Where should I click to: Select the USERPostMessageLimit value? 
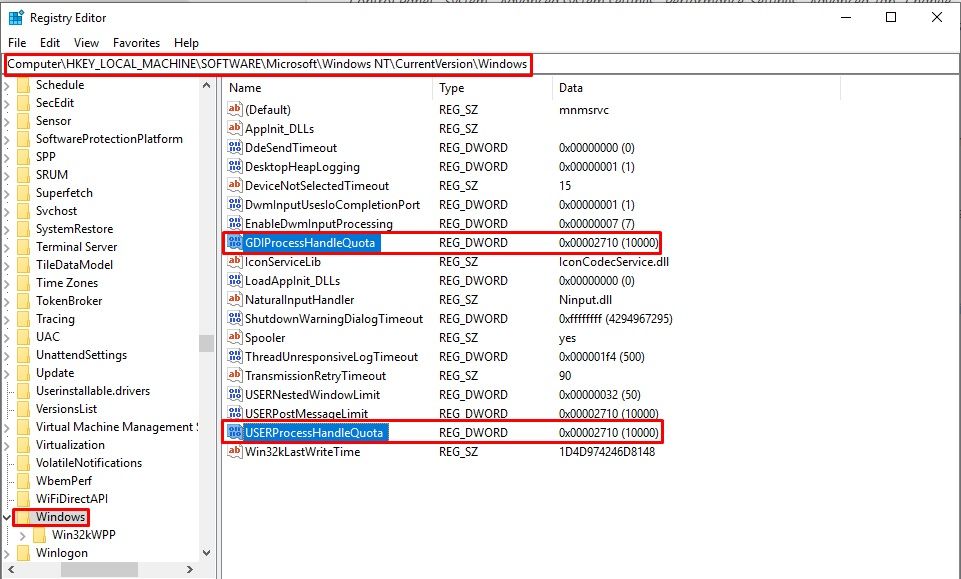coord(306,414)
